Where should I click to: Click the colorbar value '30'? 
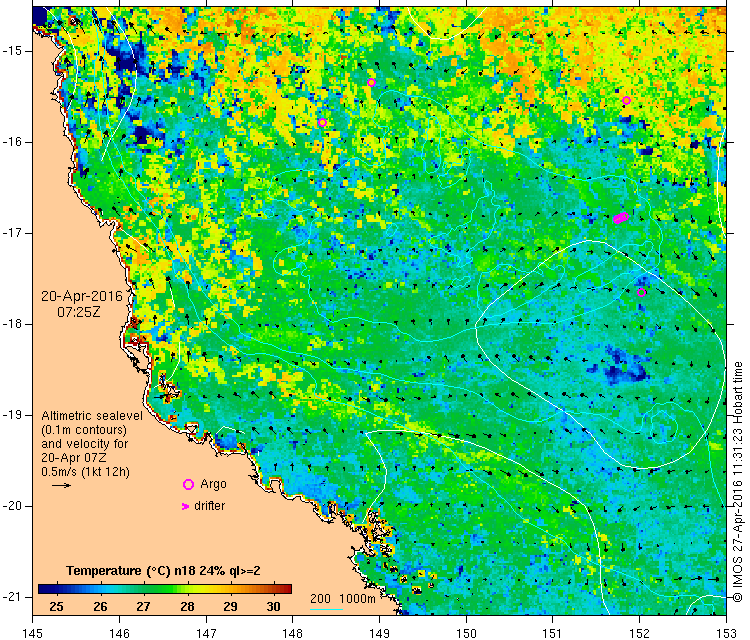click(x=273, y=607)
